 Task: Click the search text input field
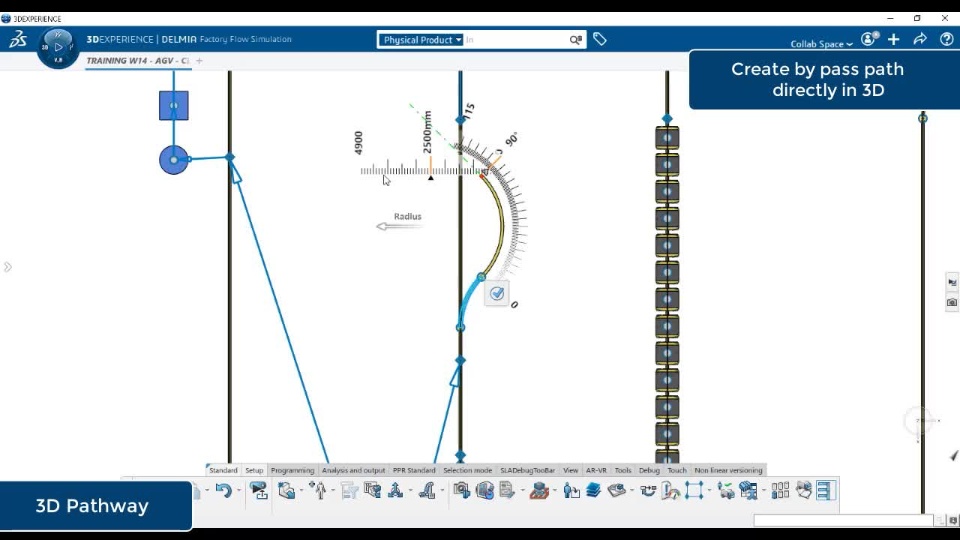tap(516, 40)
